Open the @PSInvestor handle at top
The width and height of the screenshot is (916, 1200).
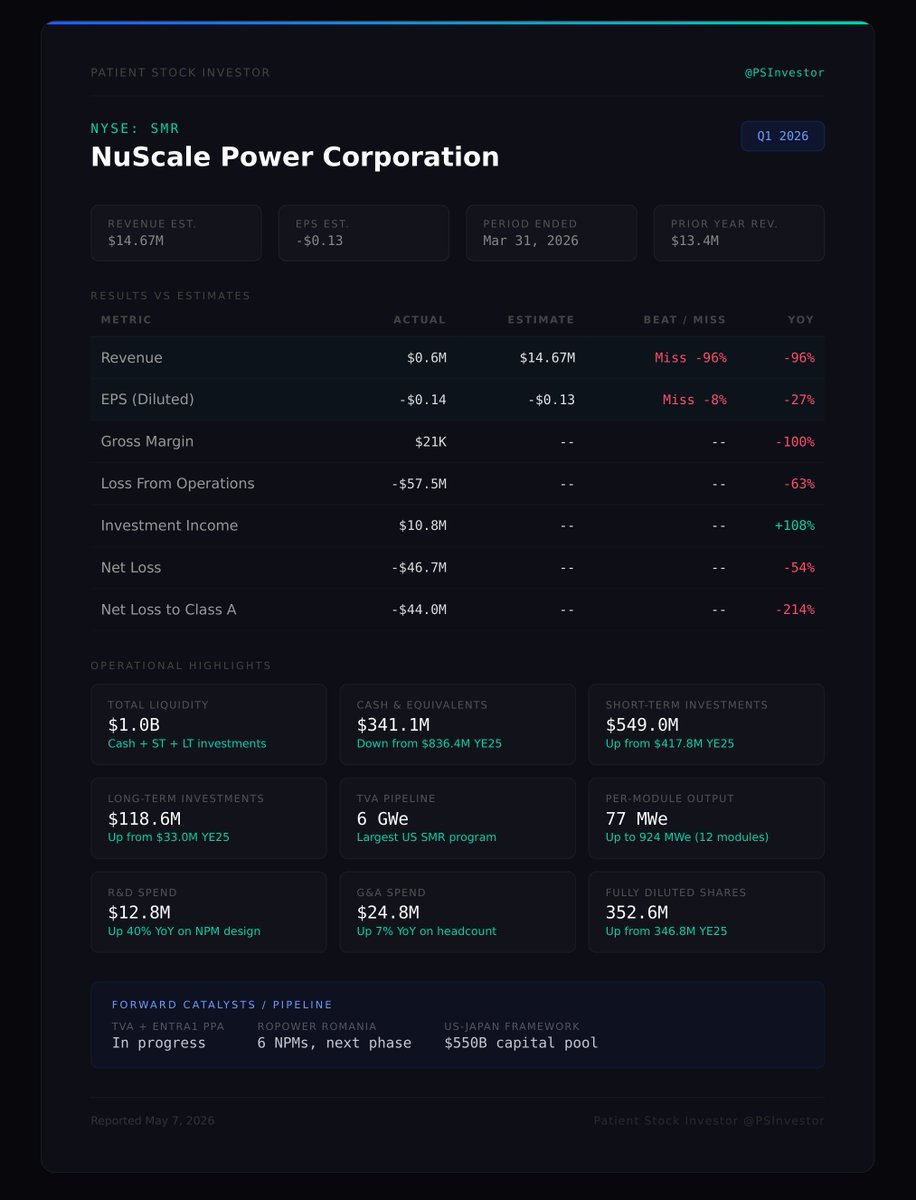click(785, 72)
